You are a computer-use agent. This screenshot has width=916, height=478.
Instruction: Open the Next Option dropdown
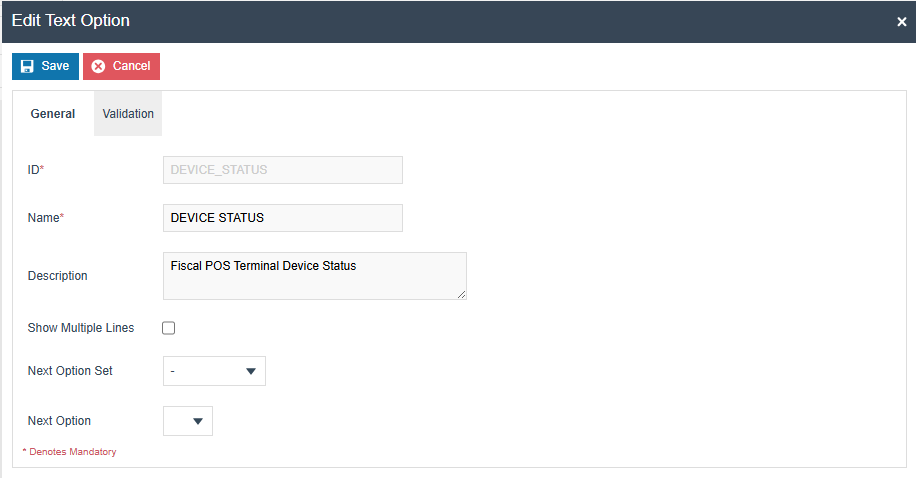[188, 421]
